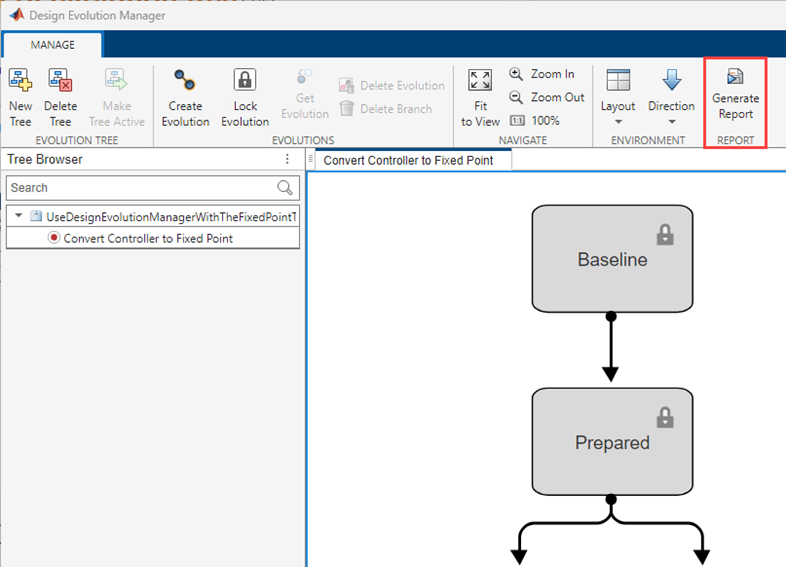Click the Zoom Out label

pos(557,97)
